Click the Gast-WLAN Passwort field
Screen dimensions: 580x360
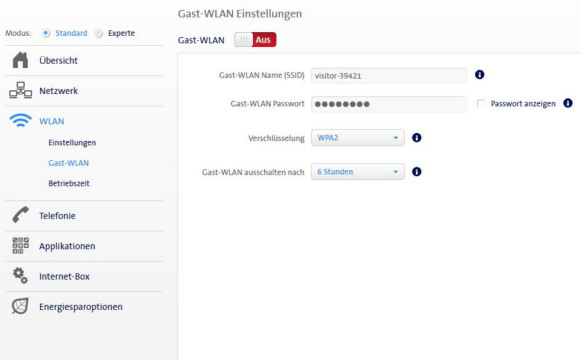(389, 104)
